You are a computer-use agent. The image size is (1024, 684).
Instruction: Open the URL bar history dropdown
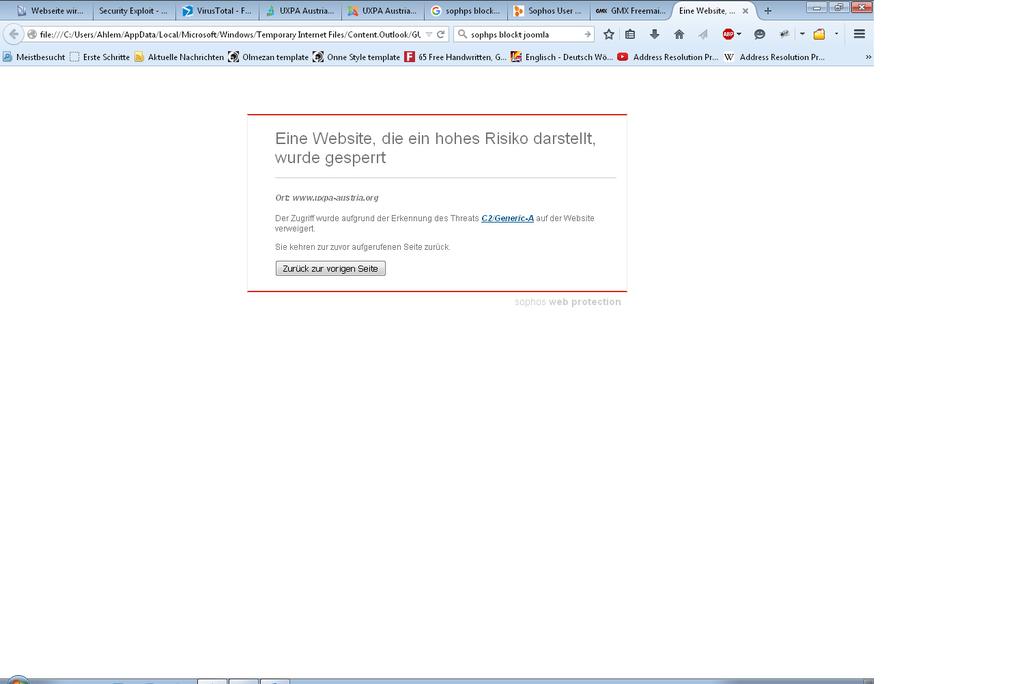tap(429, 34)
